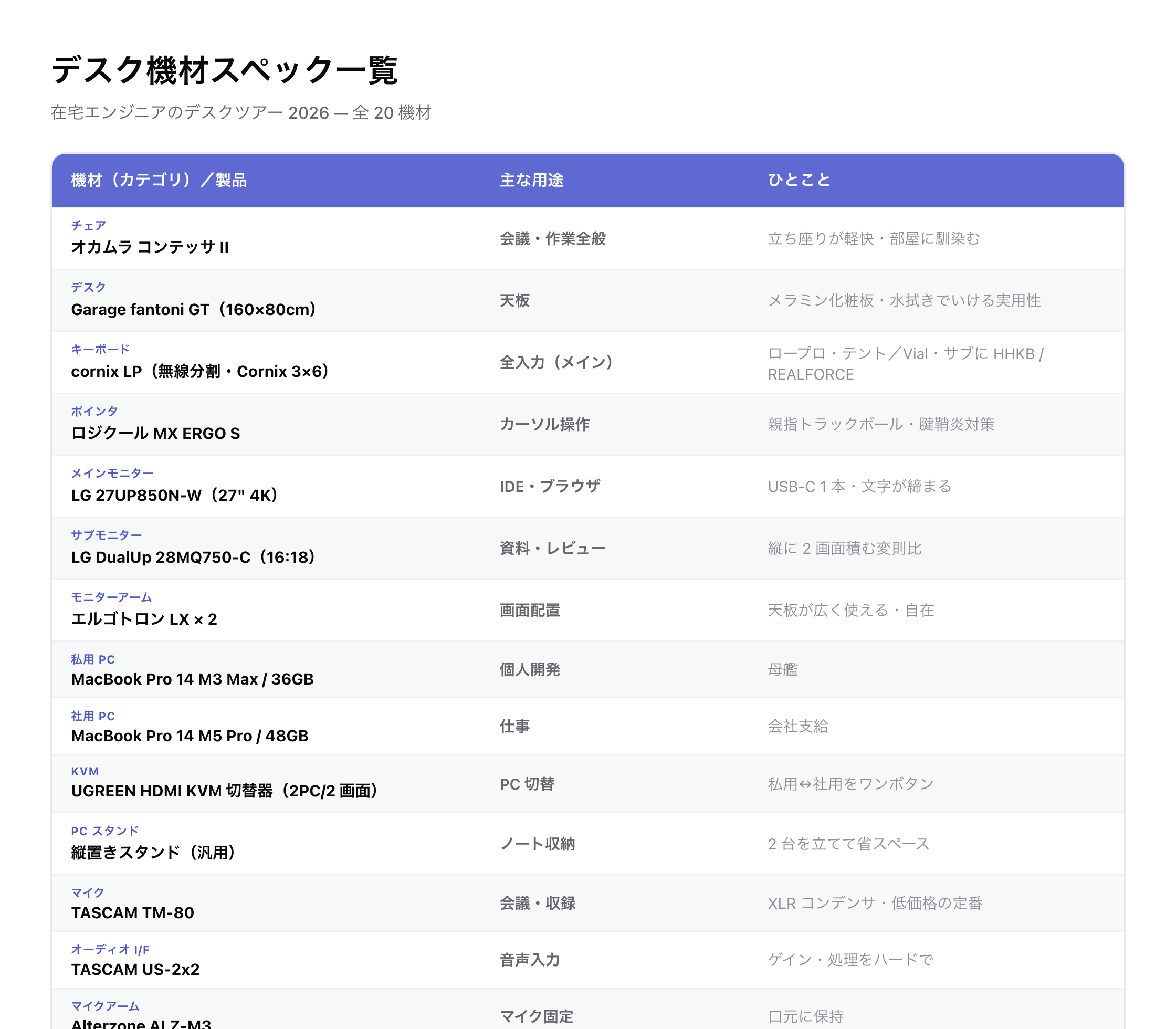Click the ポインタ category label

click(94, 411)
